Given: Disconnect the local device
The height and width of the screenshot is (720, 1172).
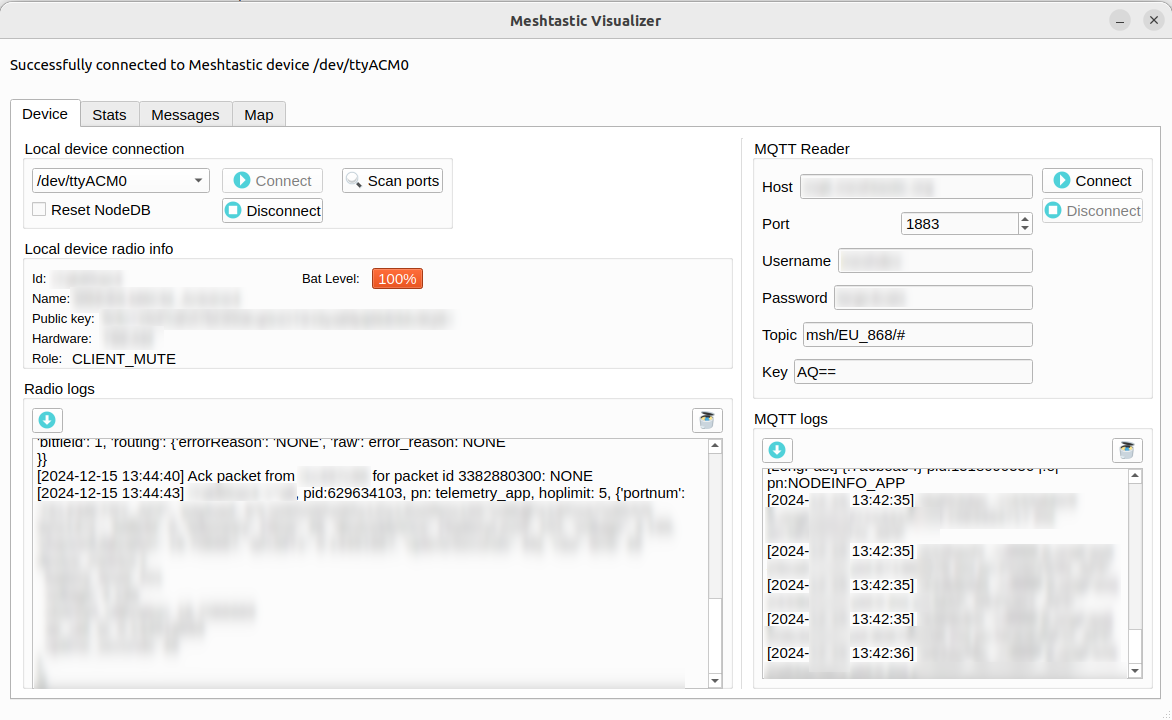Looking at the screenshot, I should (x=273, y=211).
